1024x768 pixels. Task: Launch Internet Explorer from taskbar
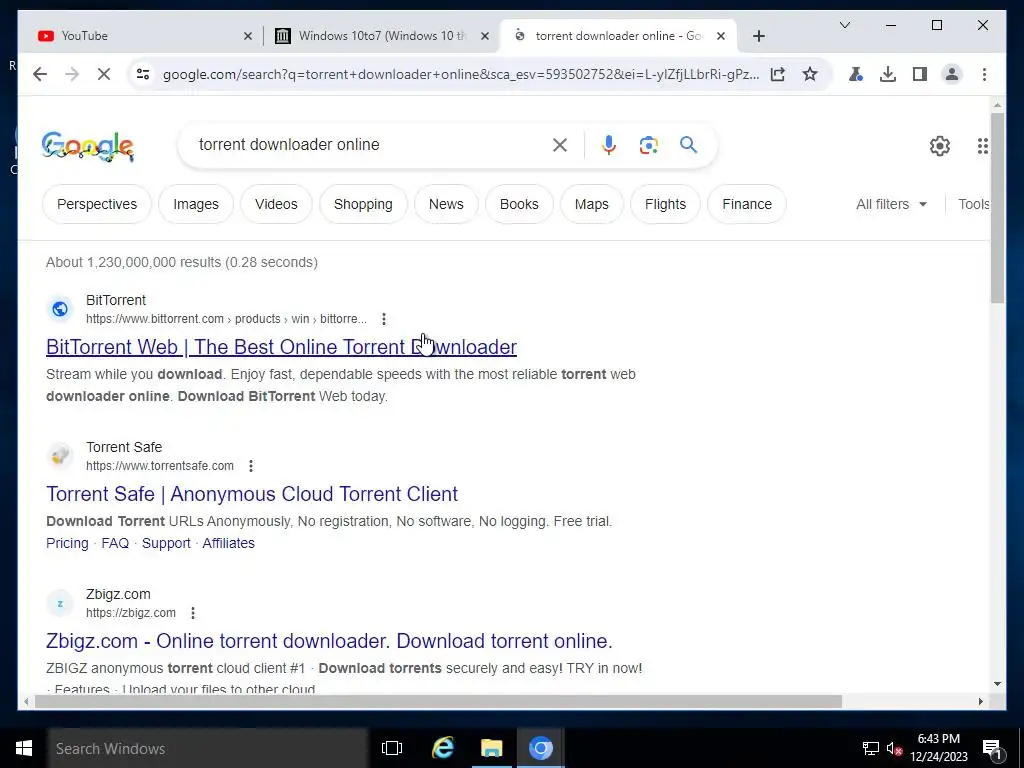click(x=443, y=748)
